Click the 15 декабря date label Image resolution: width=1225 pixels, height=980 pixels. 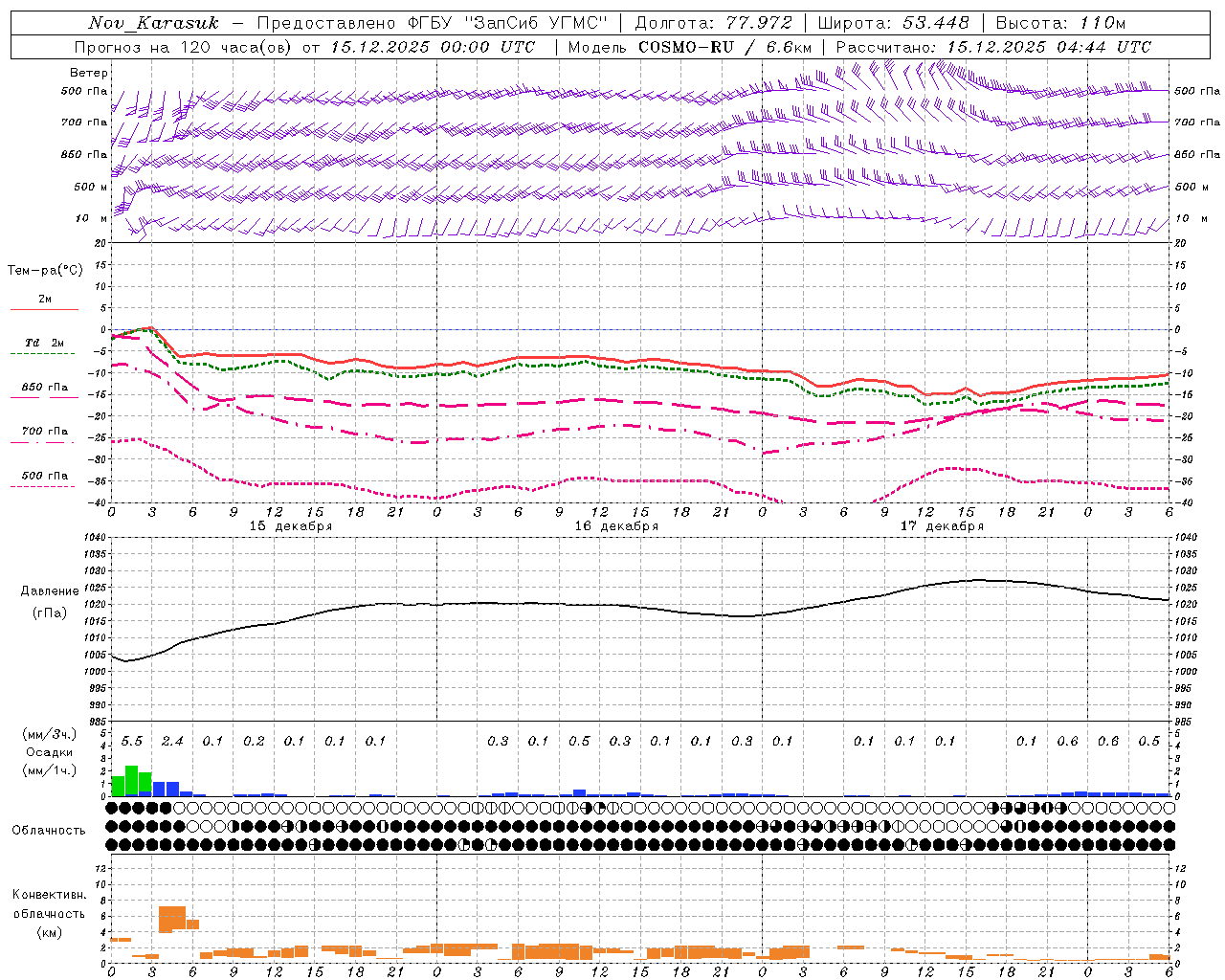pyautogui.click(x=291, y=526)
